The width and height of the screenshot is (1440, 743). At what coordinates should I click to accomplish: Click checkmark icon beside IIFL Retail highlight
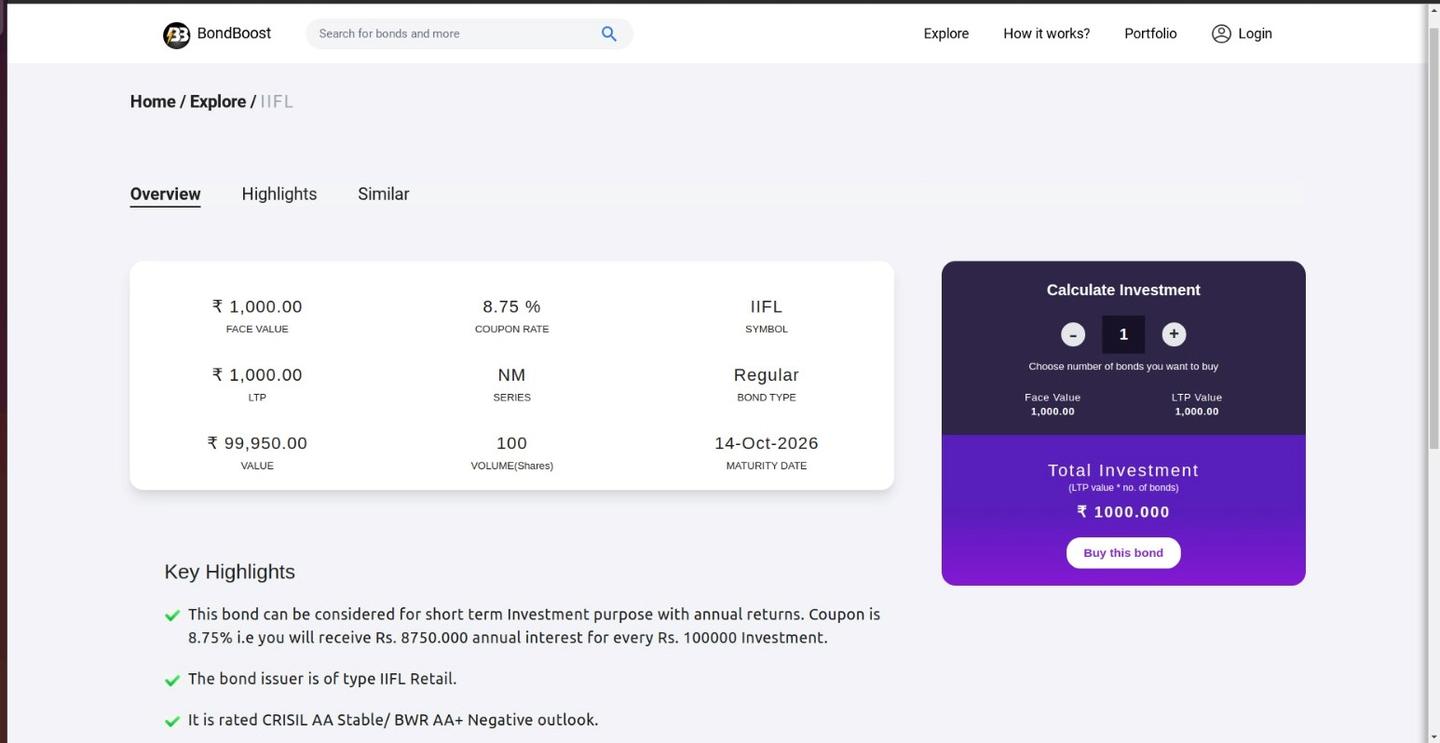172,680
